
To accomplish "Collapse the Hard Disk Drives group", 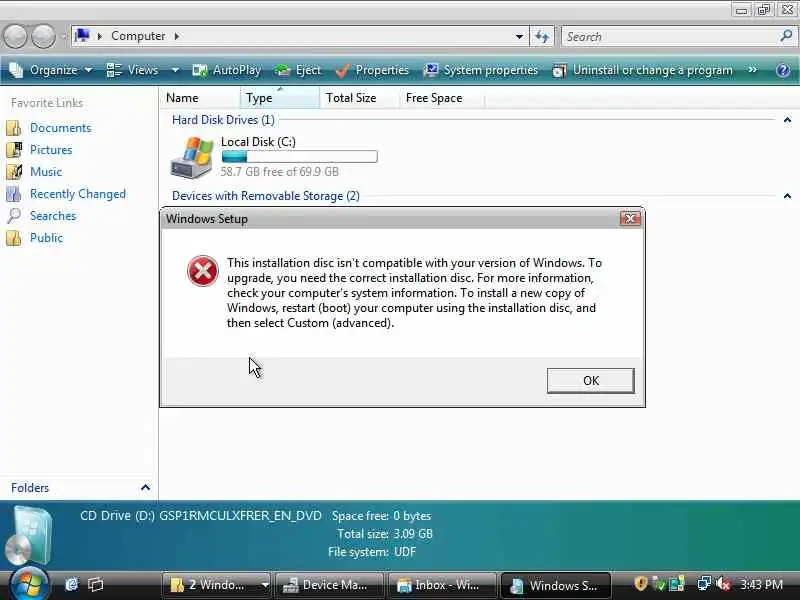I will (x=787, y=120).
